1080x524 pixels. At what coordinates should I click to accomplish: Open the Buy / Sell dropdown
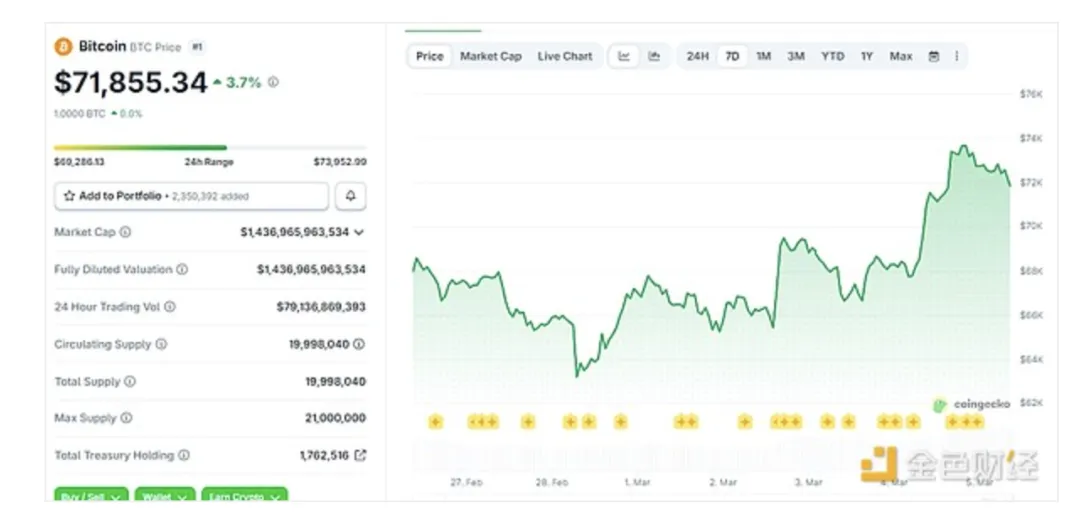pyautogui.click(x=92, y=495)
